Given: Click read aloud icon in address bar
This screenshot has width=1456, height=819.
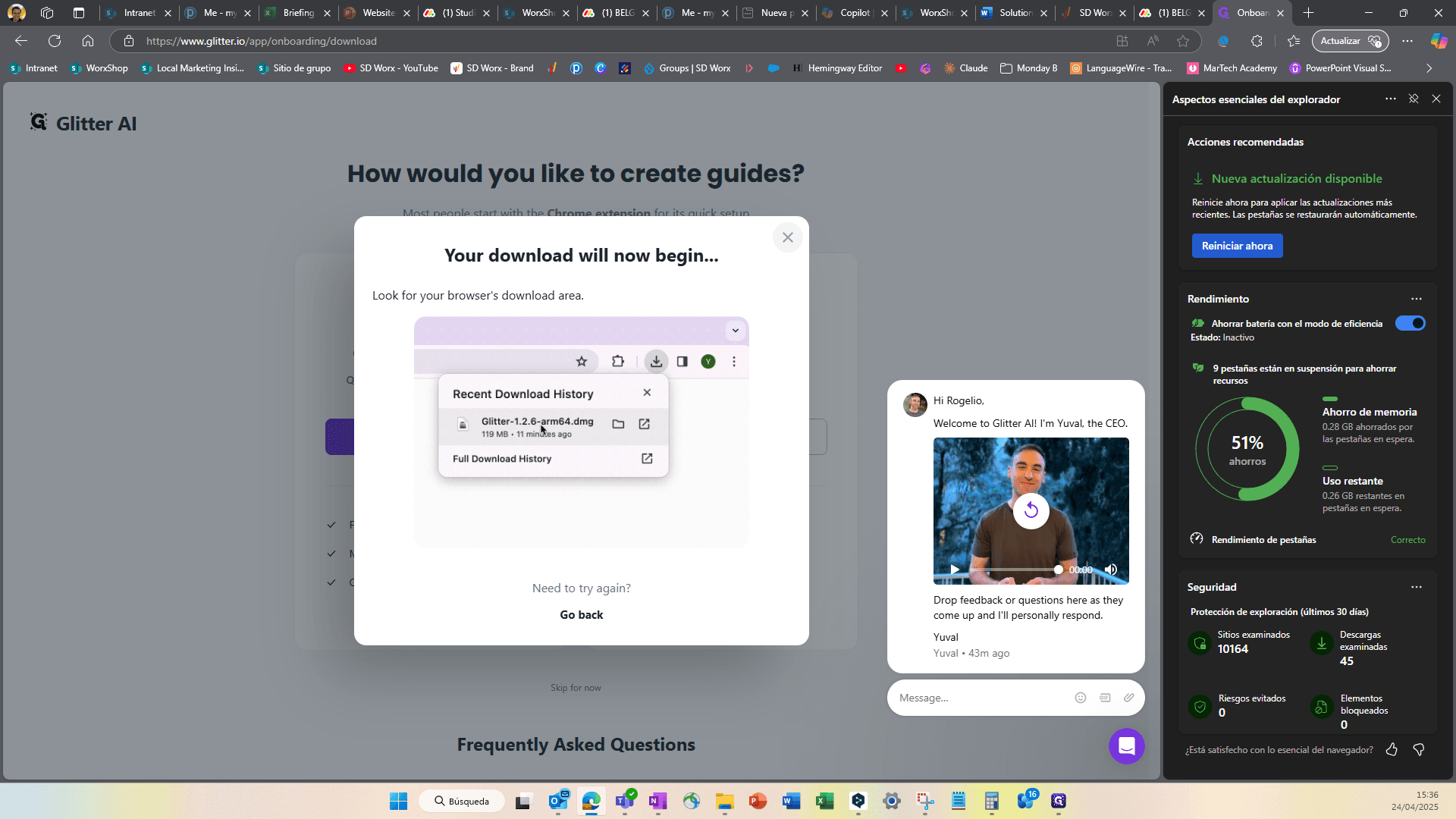Looking at the screenshot, I should 1153,41.
